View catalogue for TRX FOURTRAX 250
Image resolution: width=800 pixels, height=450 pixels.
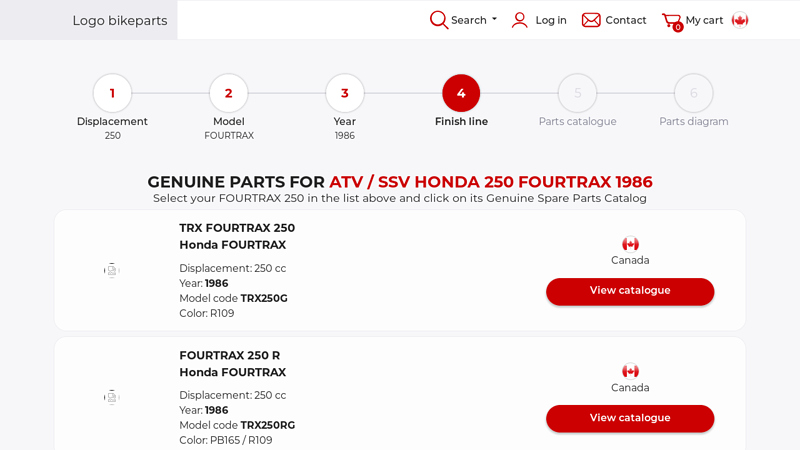pyautogui.click(x=630, y=291)
